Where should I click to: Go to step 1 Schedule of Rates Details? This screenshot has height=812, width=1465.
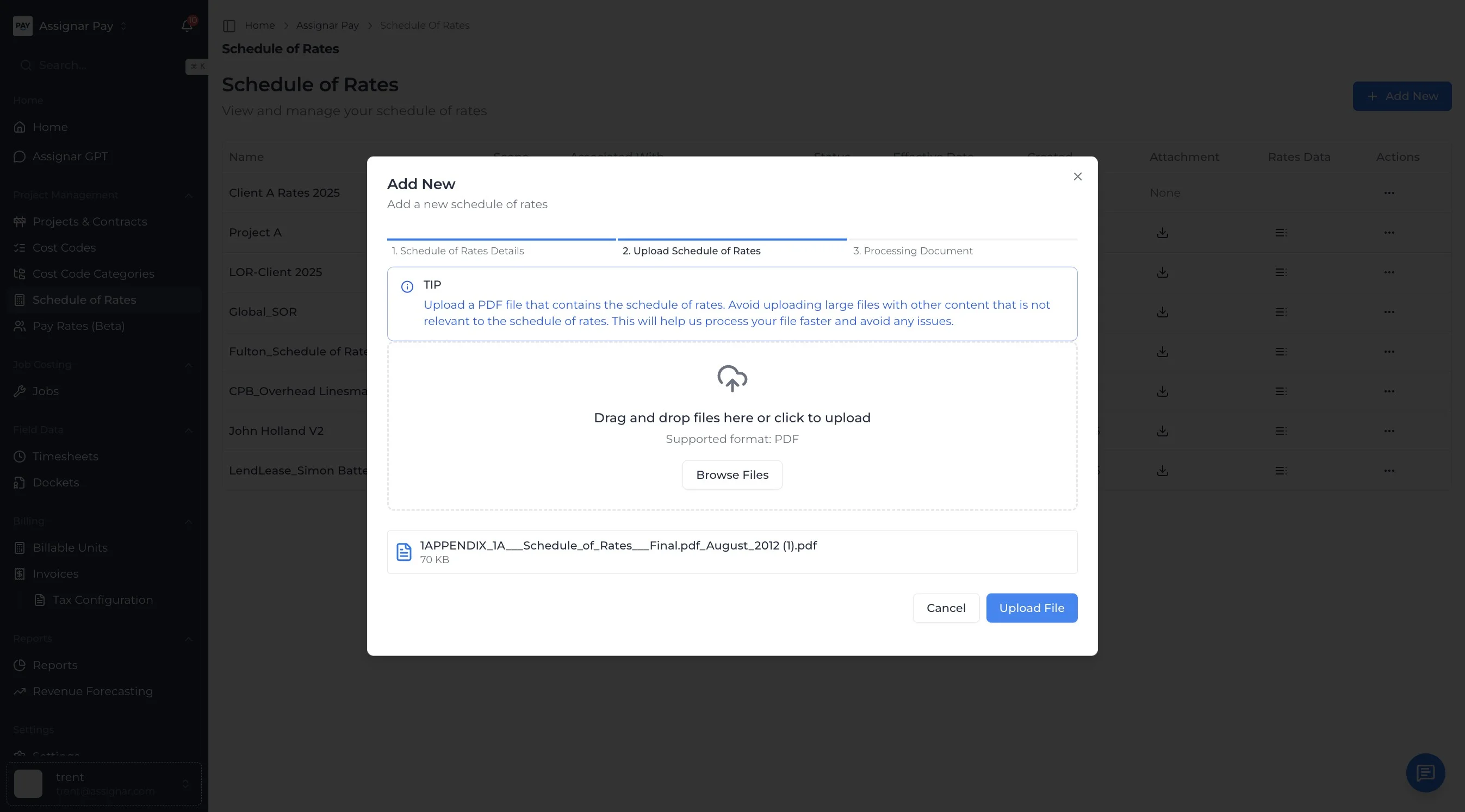458,251
